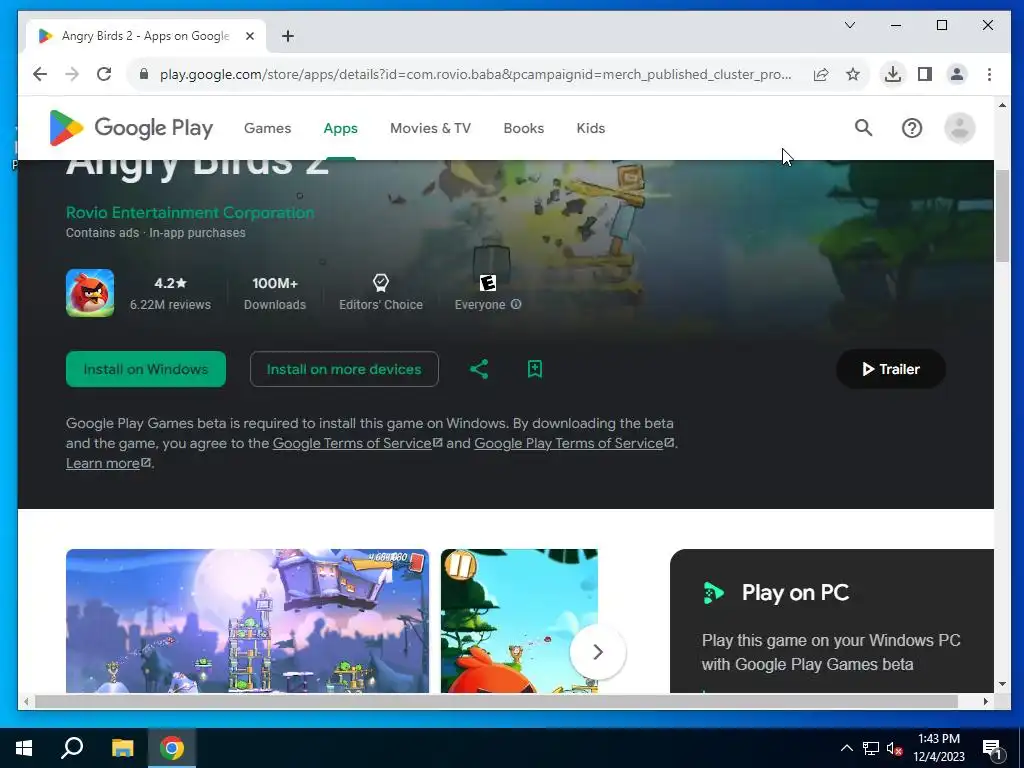Show hidden system tray icons
The image size is (1024, 768).
click(846, 748)
